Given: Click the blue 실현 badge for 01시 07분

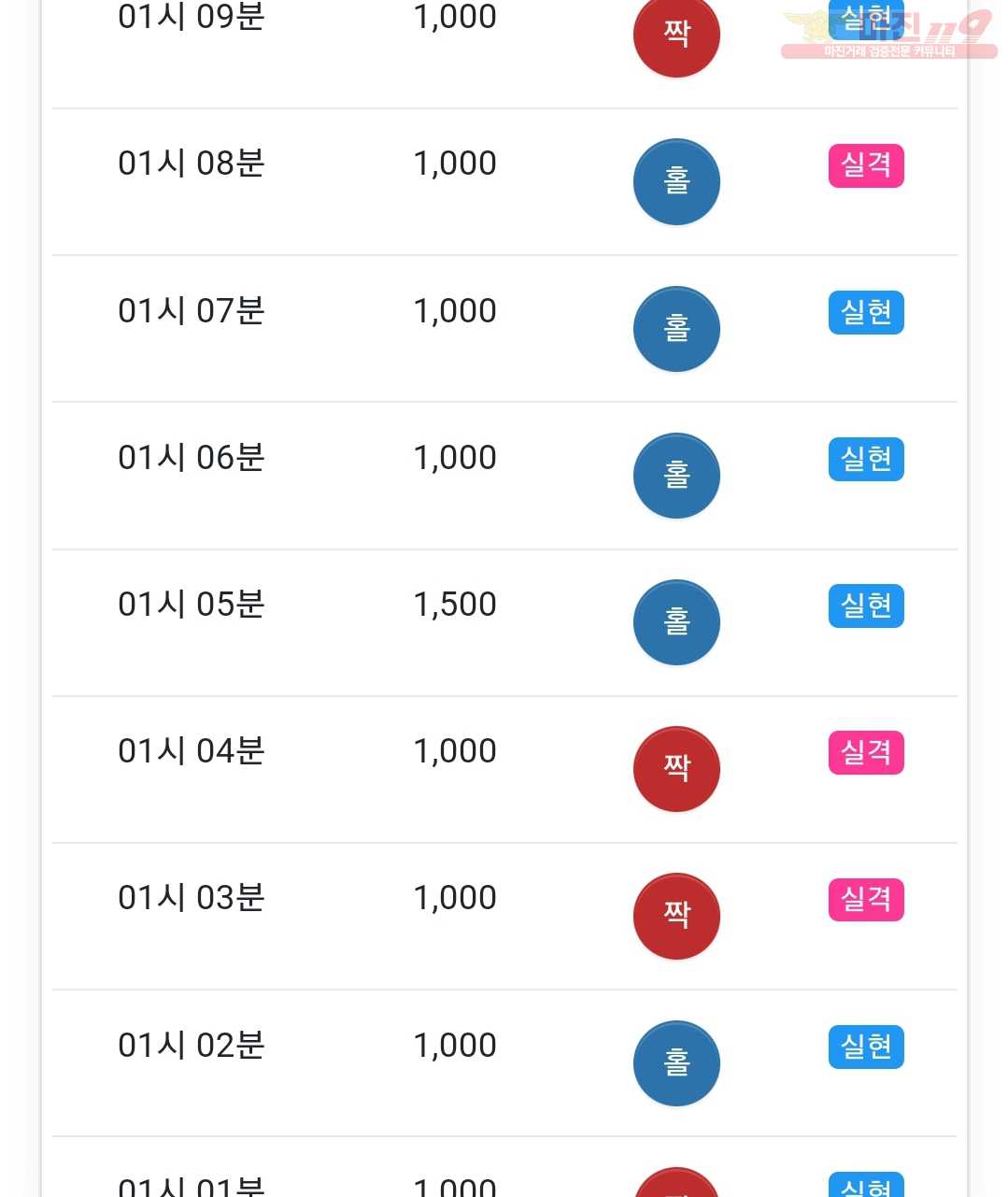Looking at the screenshot, I should click(x=866, y=312).
